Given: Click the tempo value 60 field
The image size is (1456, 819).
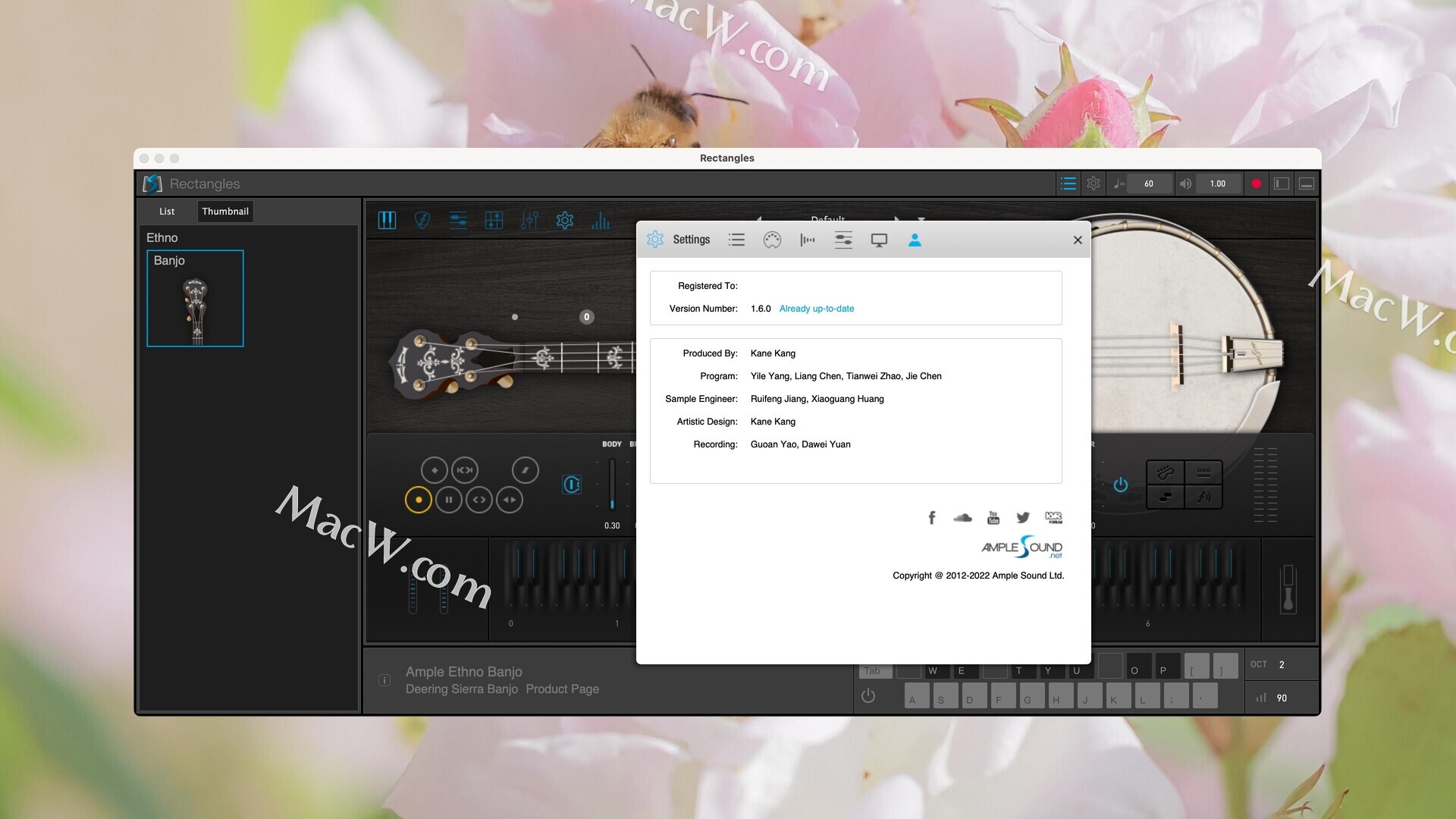Looking at the screenshot, I should coord(1149,184).
